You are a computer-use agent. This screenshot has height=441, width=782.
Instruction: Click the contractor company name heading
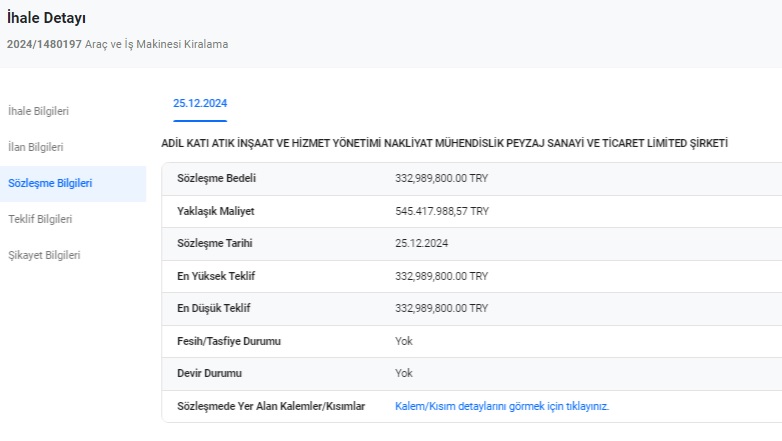(444, 143)
